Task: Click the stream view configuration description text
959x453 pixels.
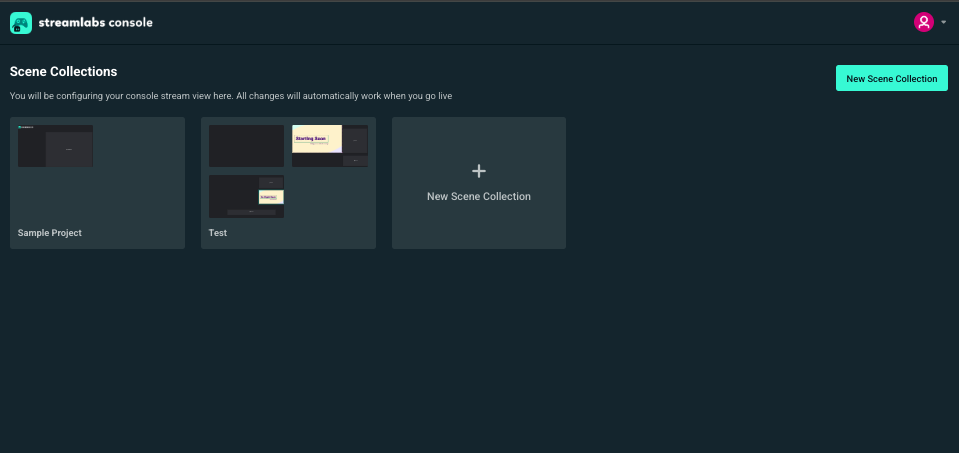Action: (235, 96)
